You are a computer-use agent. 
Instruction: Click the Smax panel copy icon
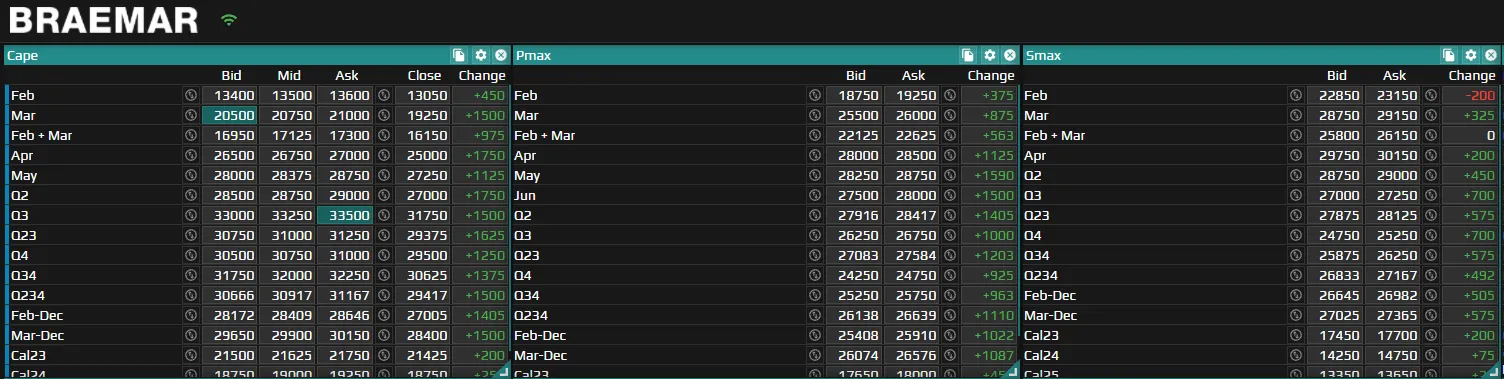[1449, 56]
